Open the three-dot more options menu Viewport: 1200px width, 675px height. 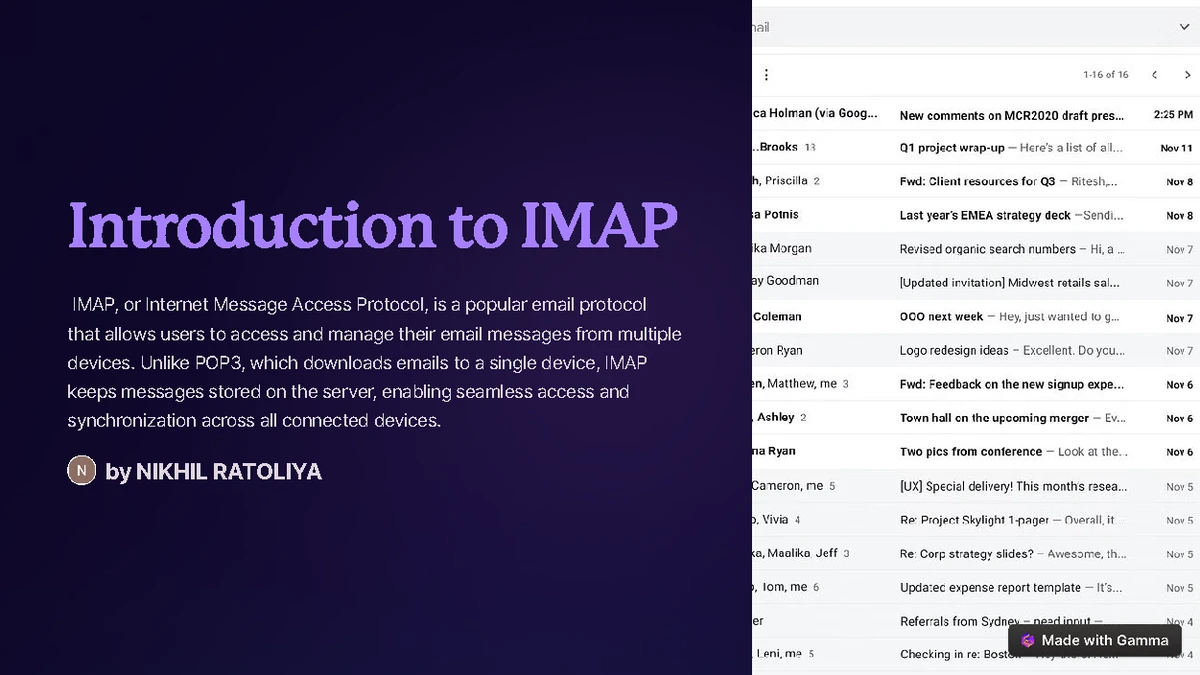coord(766,75)
